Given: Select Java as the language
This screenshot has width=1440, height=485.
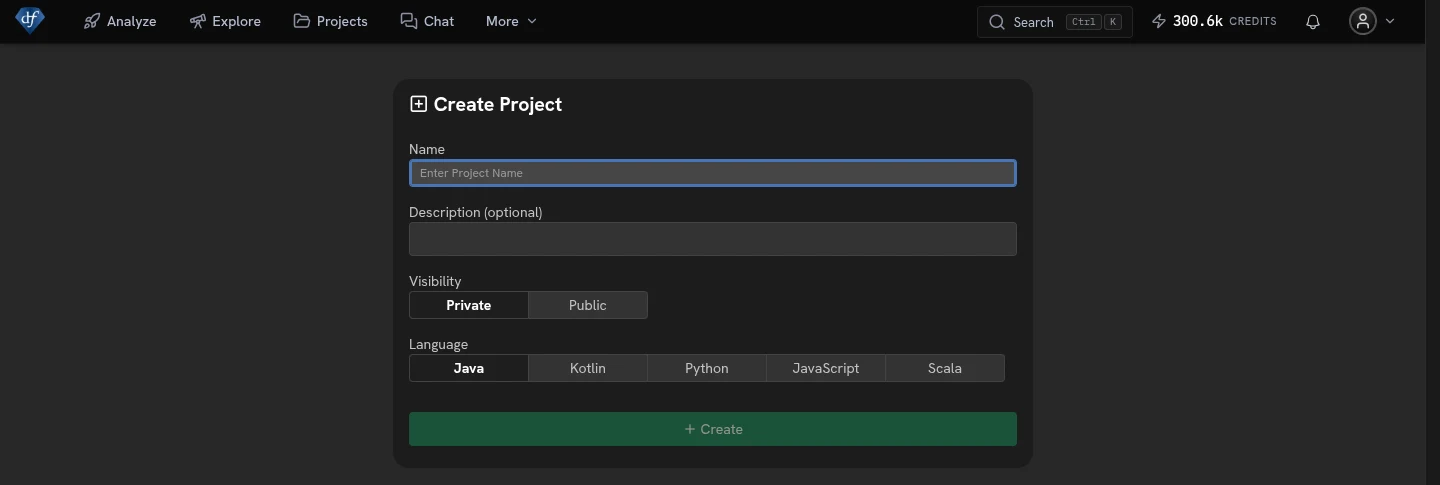Looking at the screenshot, I should 468,368.
